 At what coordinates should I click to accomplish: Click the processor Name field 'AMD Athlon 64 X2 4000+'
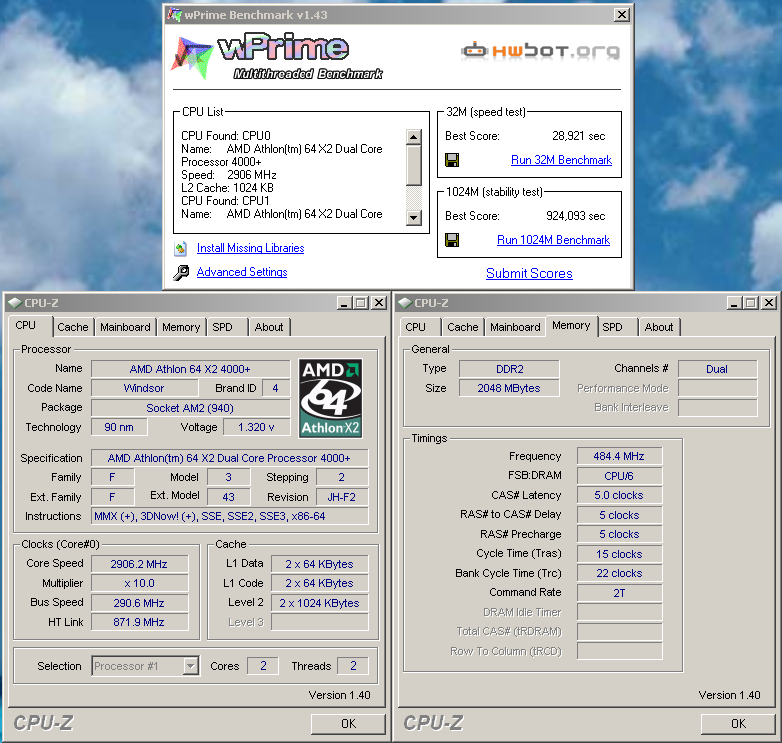(190, 369)
